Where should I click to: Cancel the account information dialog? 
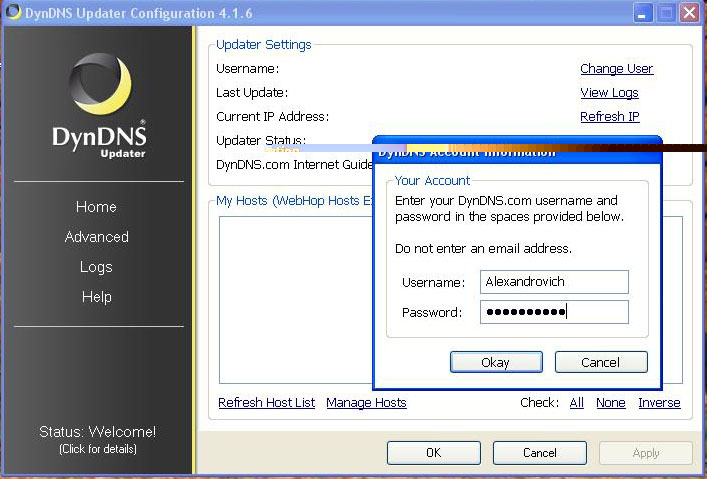(x=601, y=362)
